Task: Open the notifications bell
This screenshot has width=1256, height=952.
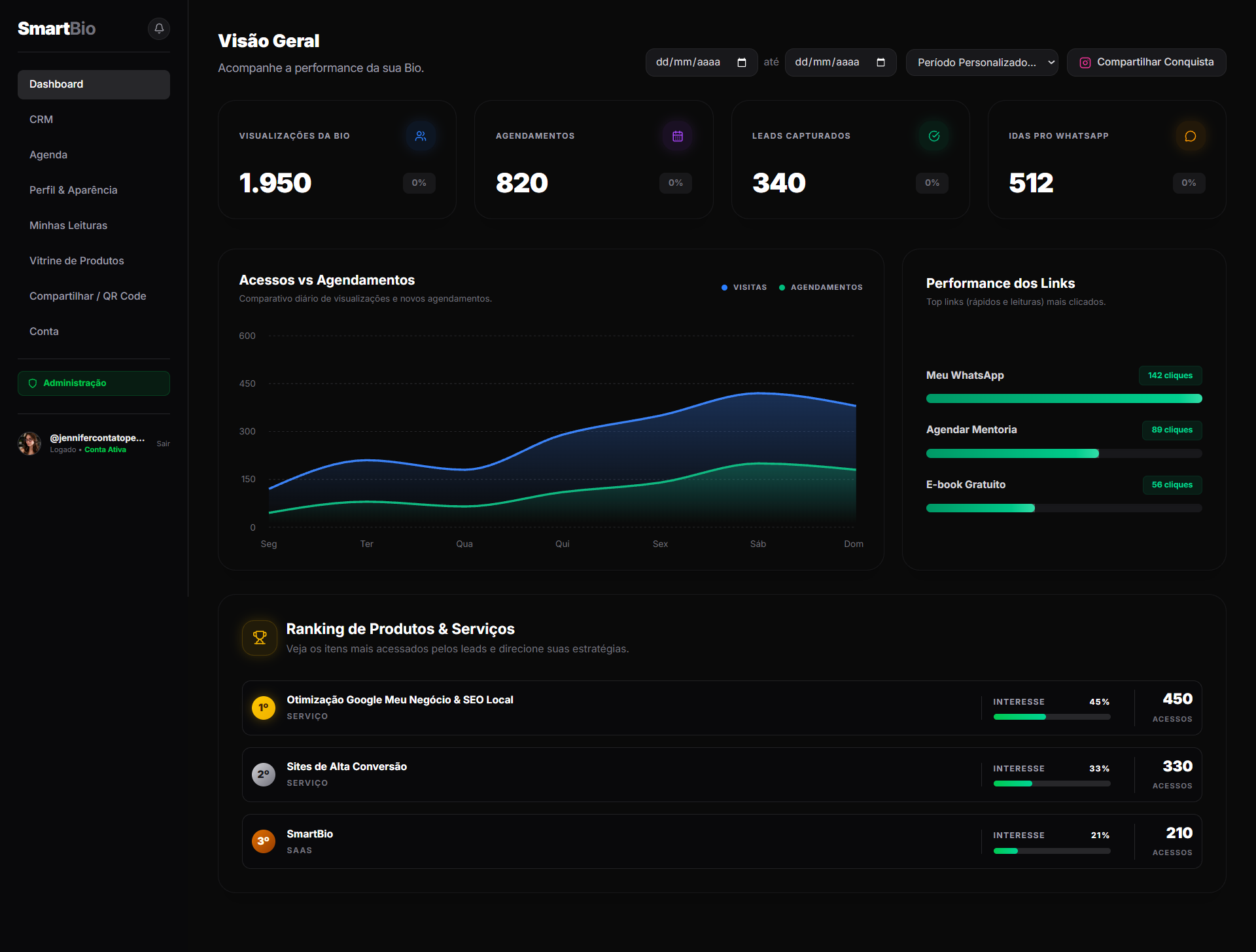Action: tap(159, 29)
